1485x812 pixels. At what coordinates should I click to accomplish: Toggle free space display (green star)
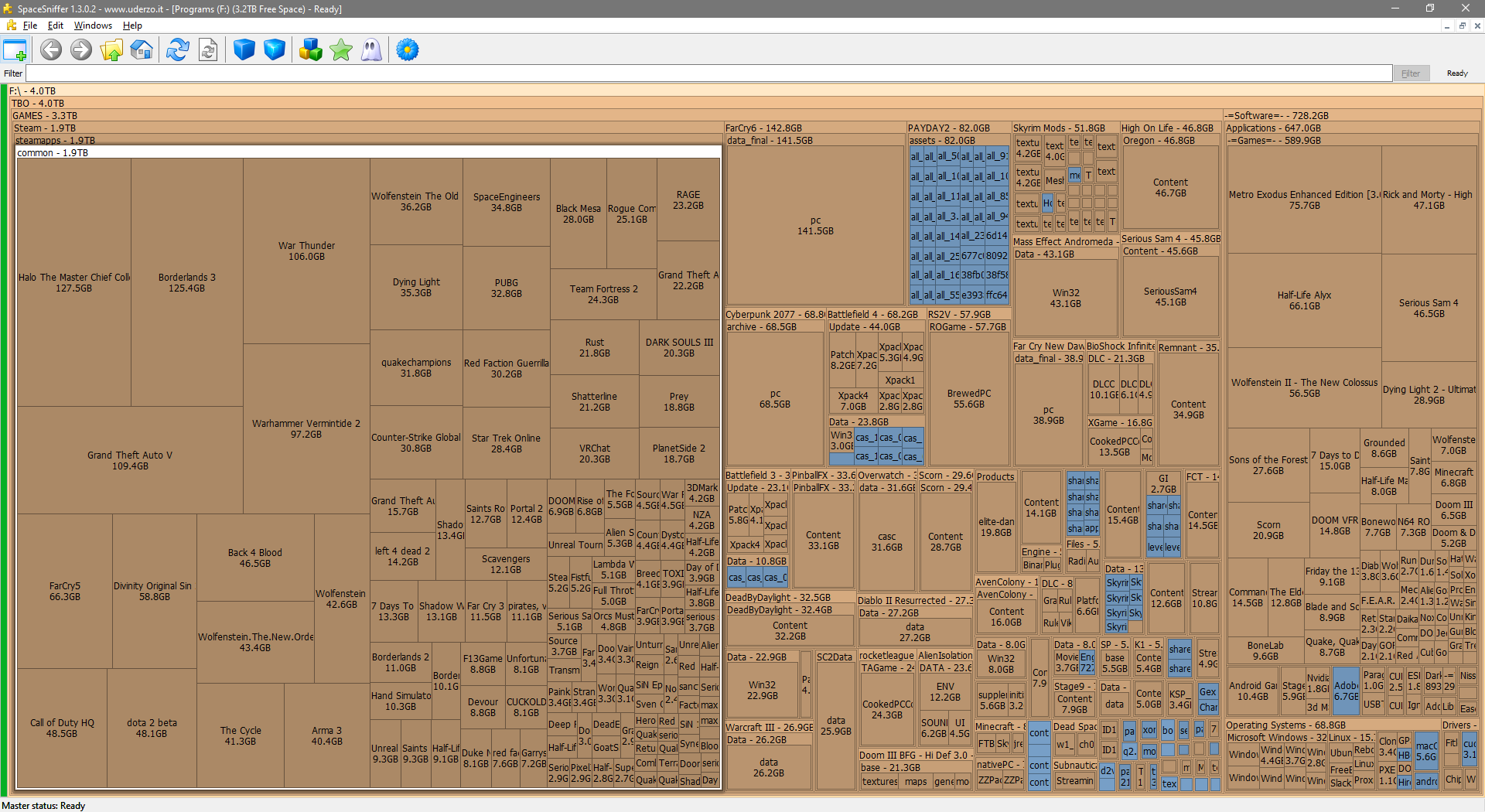point(341,50)
